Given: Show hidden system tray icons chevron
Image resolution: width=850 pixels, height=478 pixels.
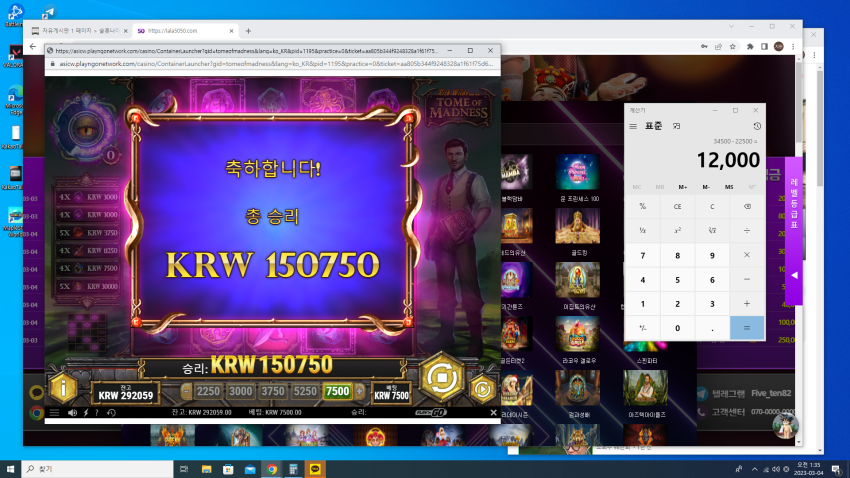Looking at the screenshot, I should 754,469.
